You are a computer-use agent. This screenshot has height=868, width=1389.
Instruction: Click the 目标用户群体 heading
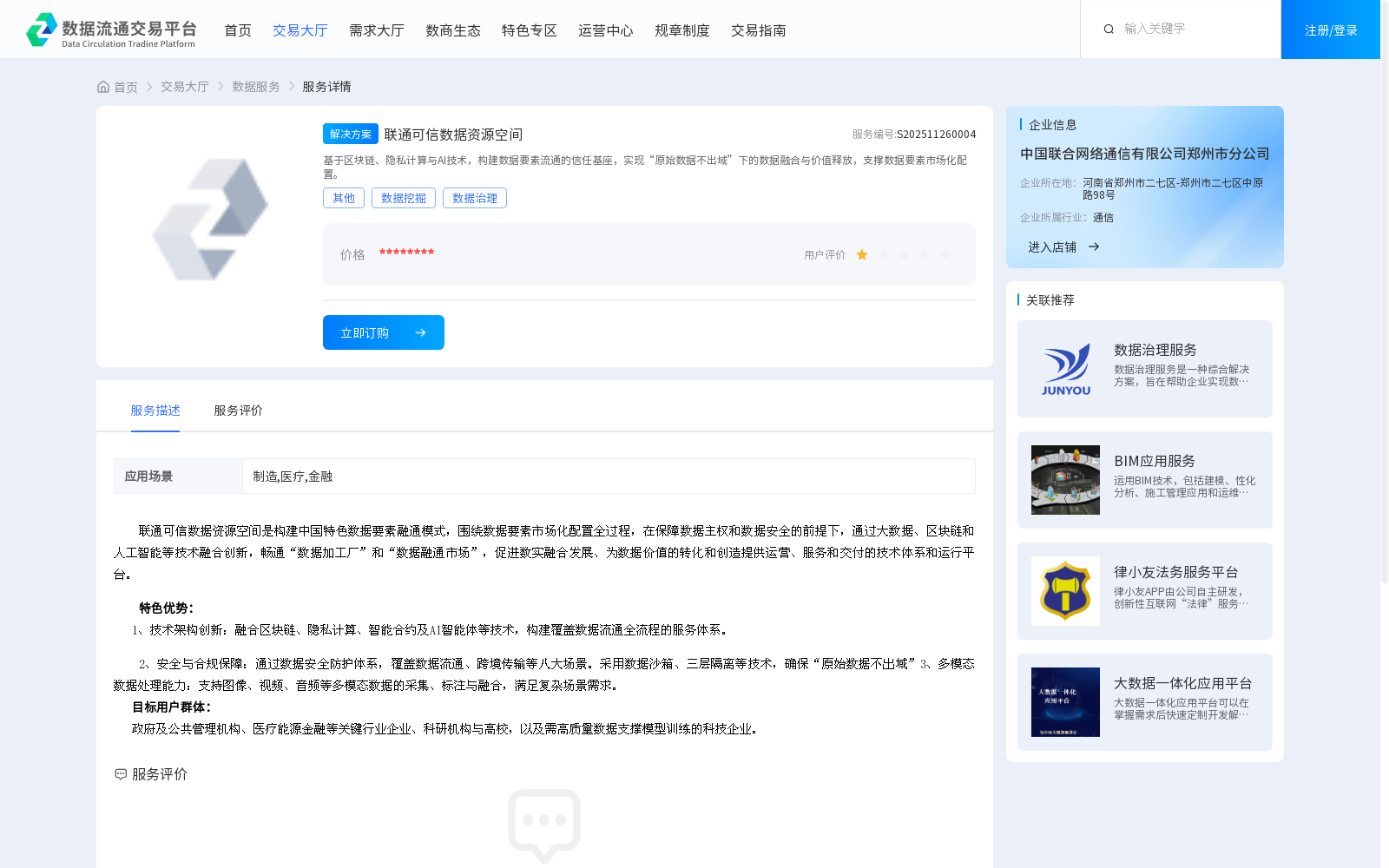171,707
